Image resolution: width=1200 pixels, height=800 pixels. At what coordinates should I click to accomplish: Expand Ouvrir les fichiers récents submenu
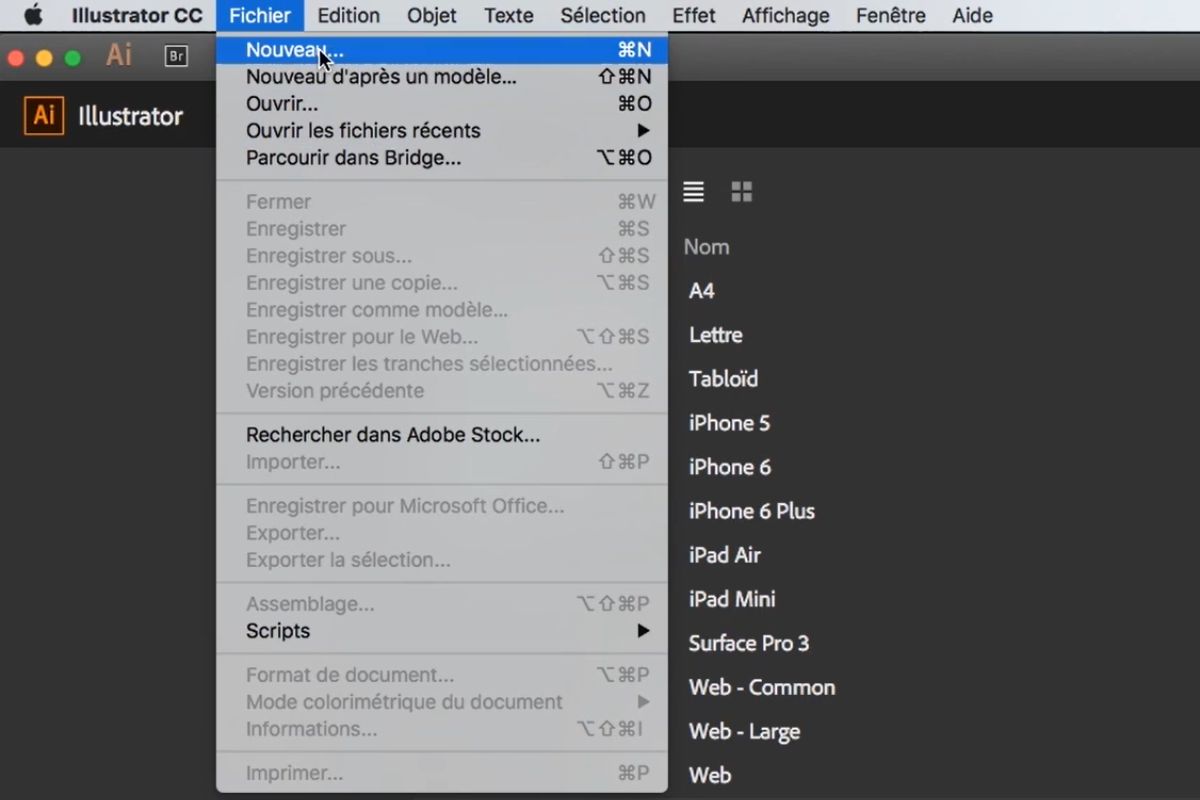[442, 130]
